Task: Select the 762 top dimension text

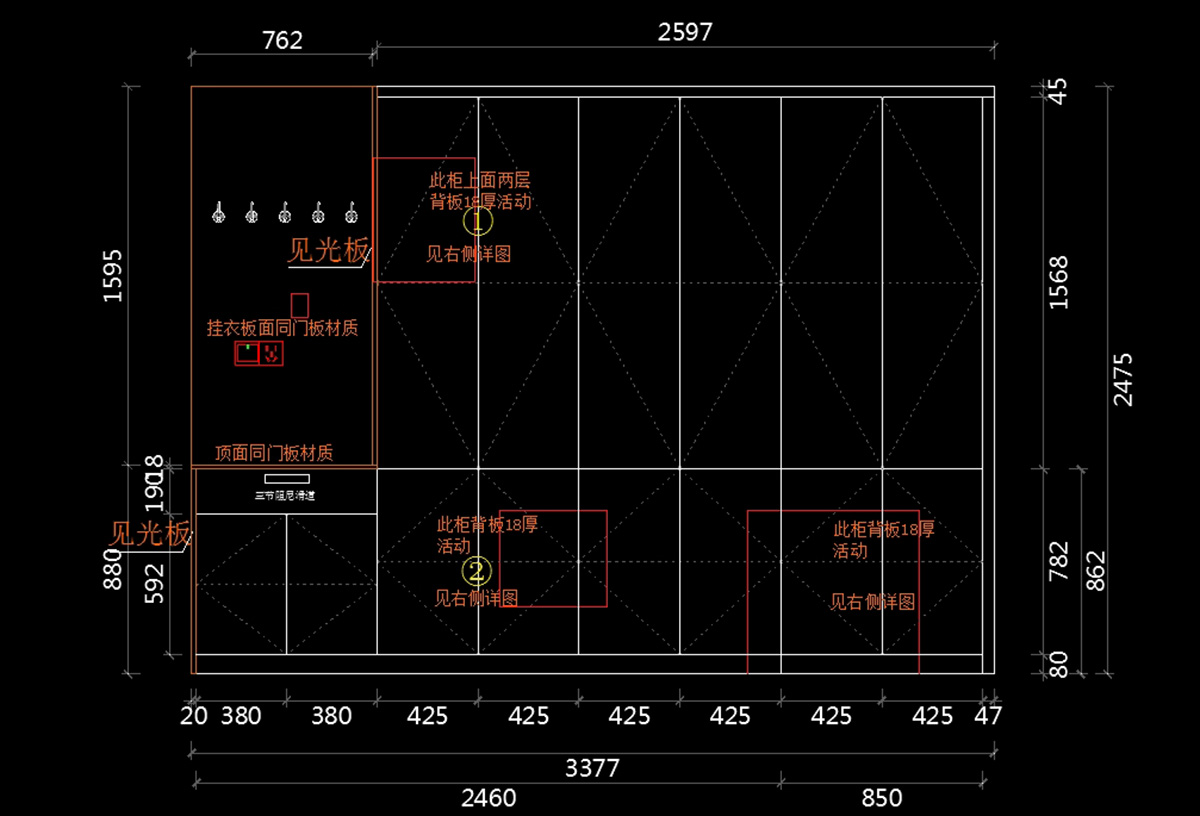Action: (x=282, y=40)
